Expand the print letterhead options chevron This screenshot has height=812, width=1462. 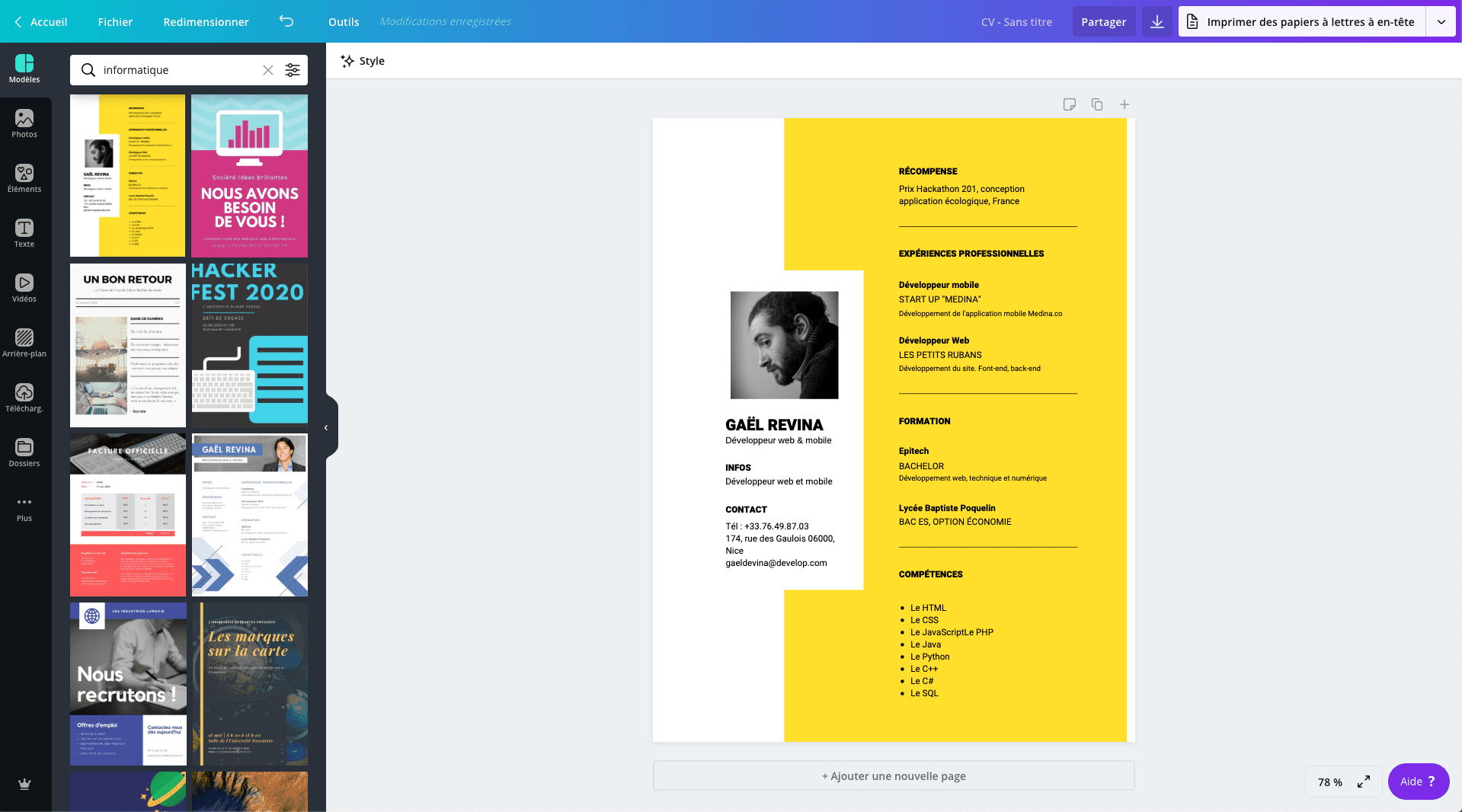pos(1441,21)
